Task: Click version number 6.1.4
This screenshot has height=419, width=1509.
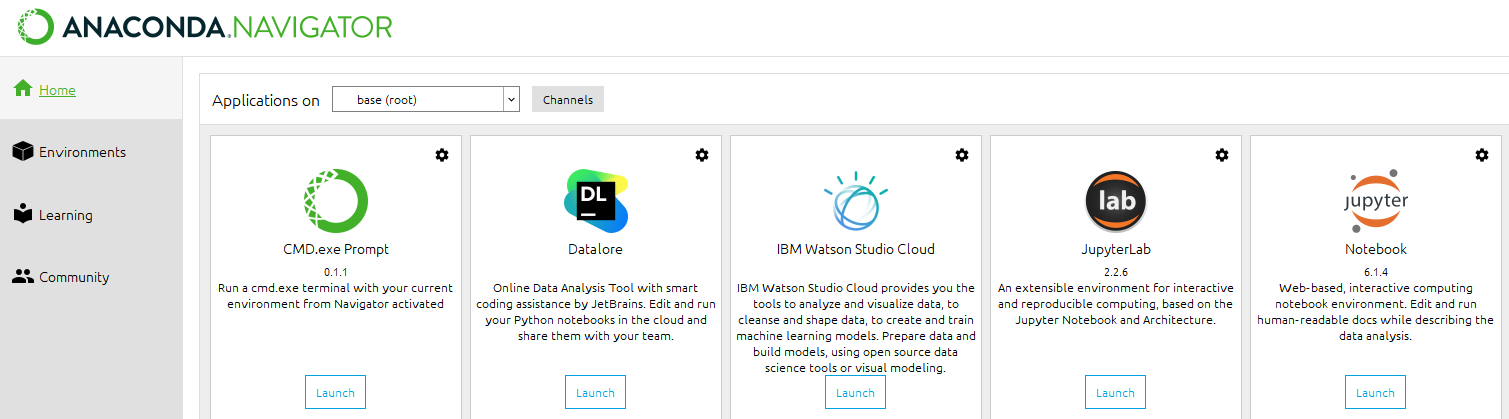Action: [x=1375, y=272]
